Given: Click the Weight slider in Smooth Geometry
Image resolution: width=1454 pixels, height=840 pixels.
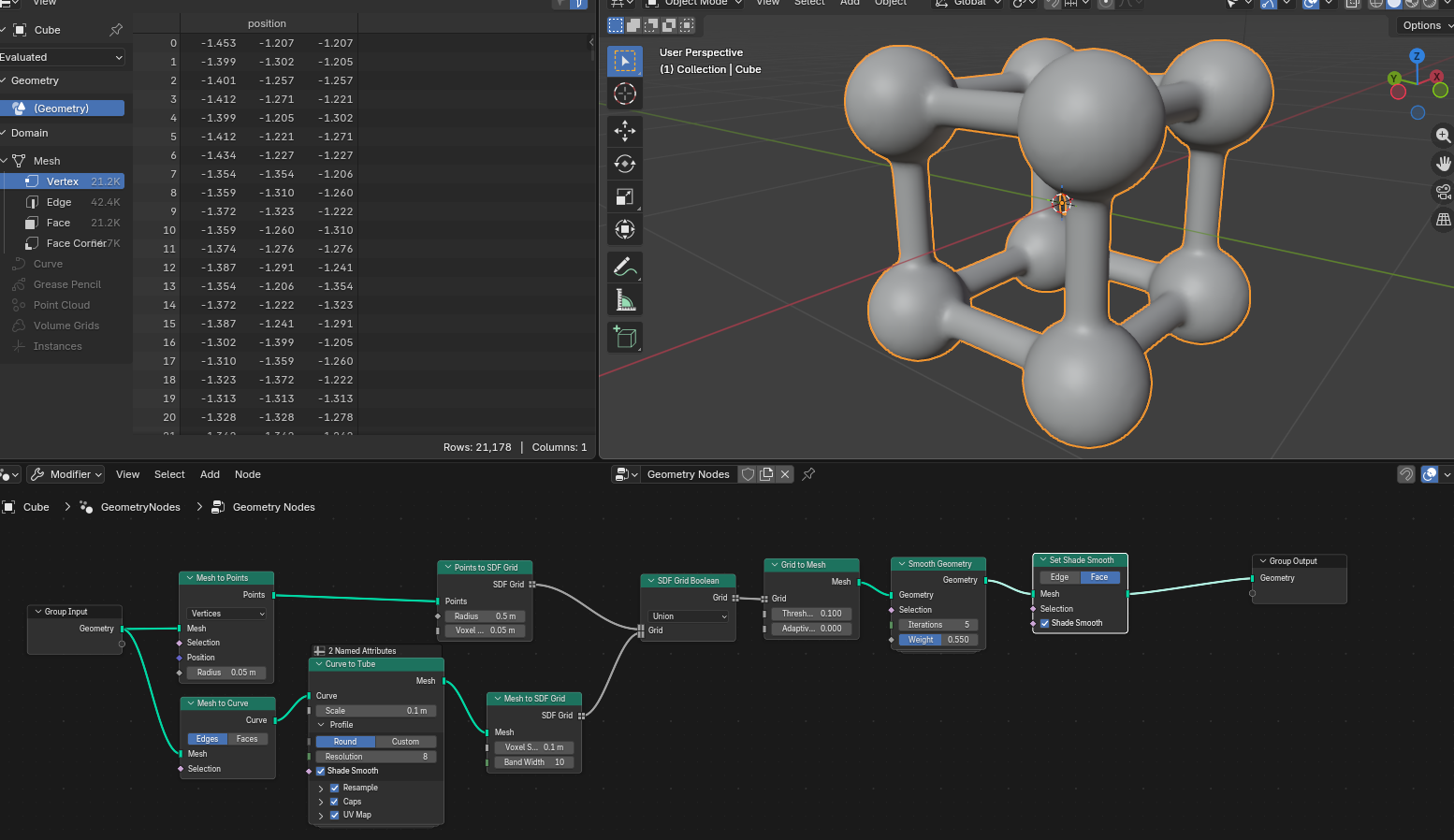Looking at the screenshot, I should pos(938,640).
